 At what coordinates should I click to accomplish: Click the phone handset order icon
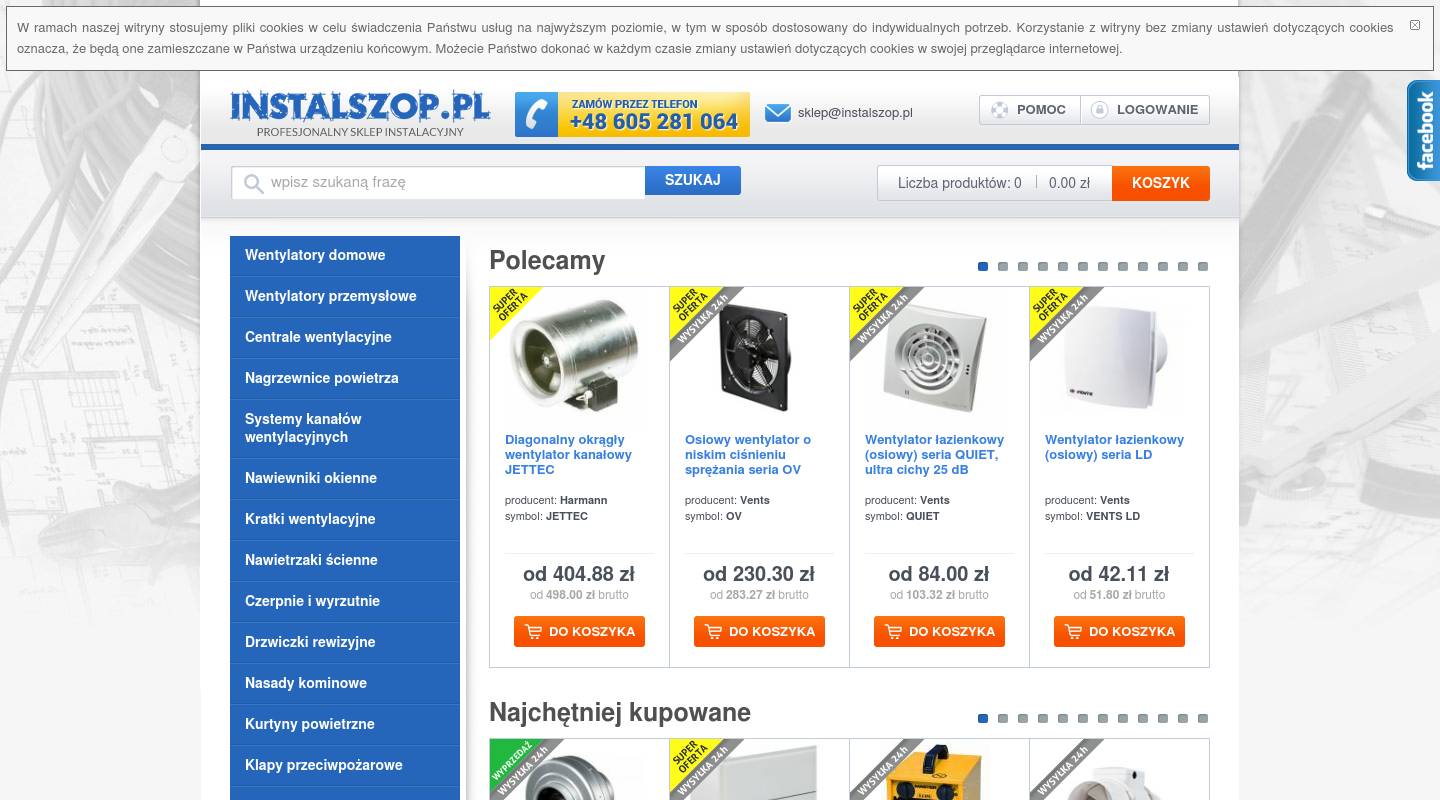[537, 114]
